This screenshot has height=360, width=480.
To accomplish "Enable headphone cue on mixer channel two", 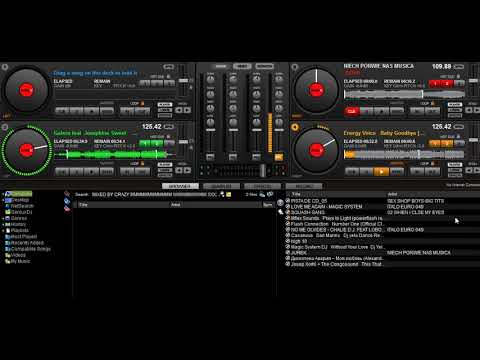I will pyautogui.click(x=233, y=157).
